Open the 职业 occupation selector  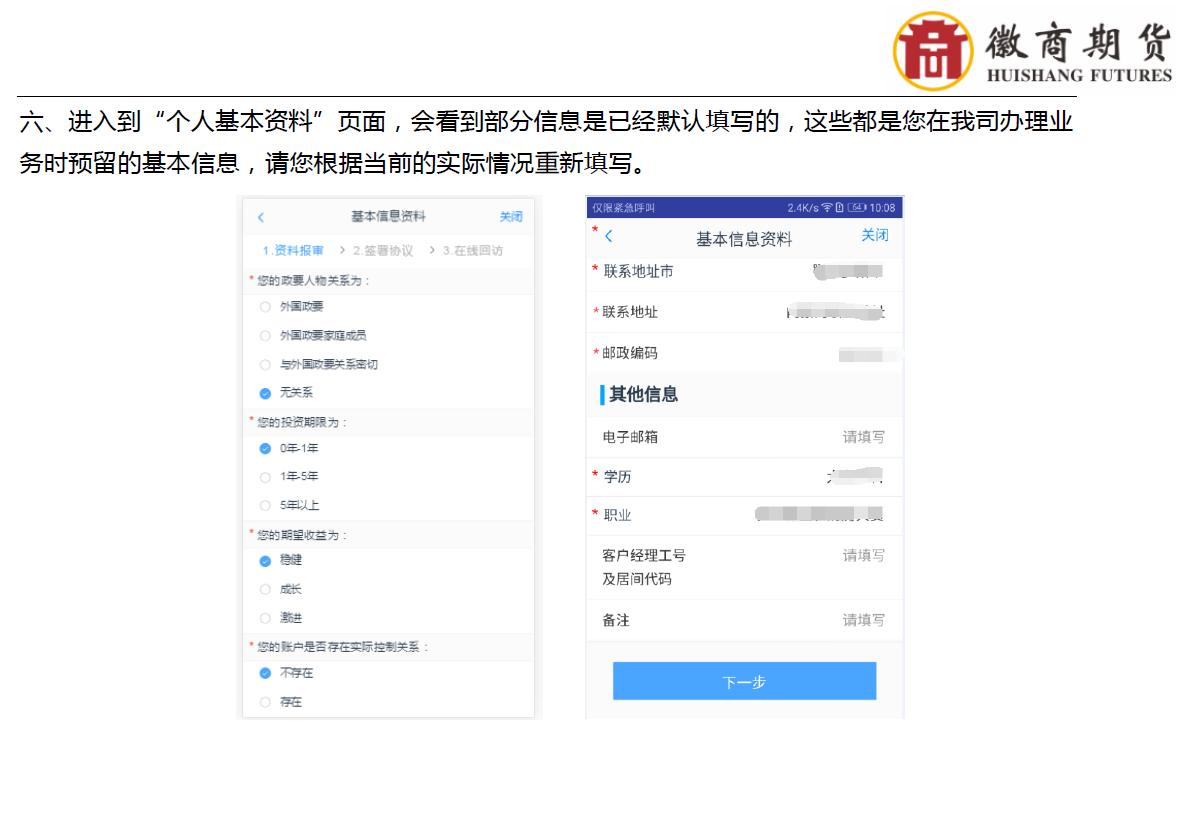click(745, 516)
